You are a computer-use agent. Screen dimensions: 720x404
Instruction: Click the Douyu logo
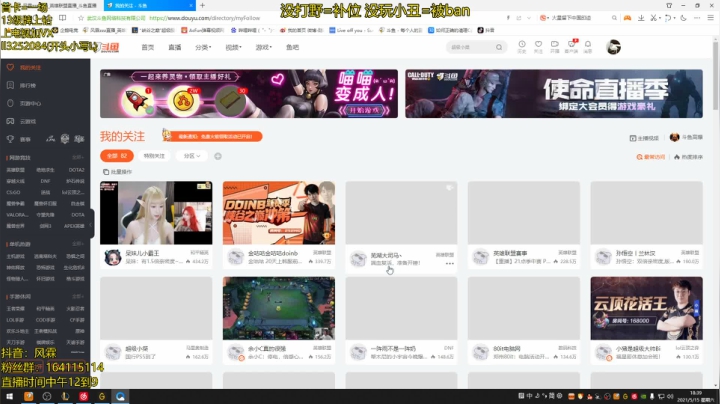click(109, 47)
